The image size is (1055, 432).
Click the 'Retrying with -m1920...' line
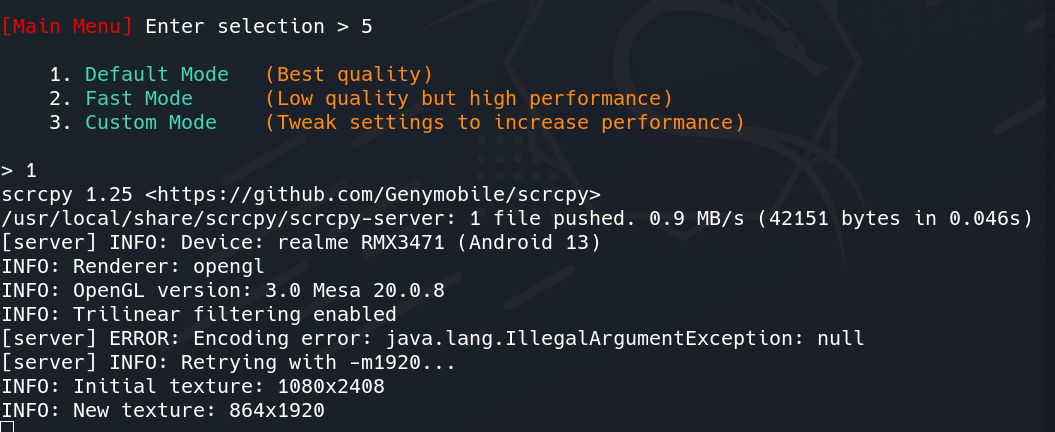click(x=229, y=363)
